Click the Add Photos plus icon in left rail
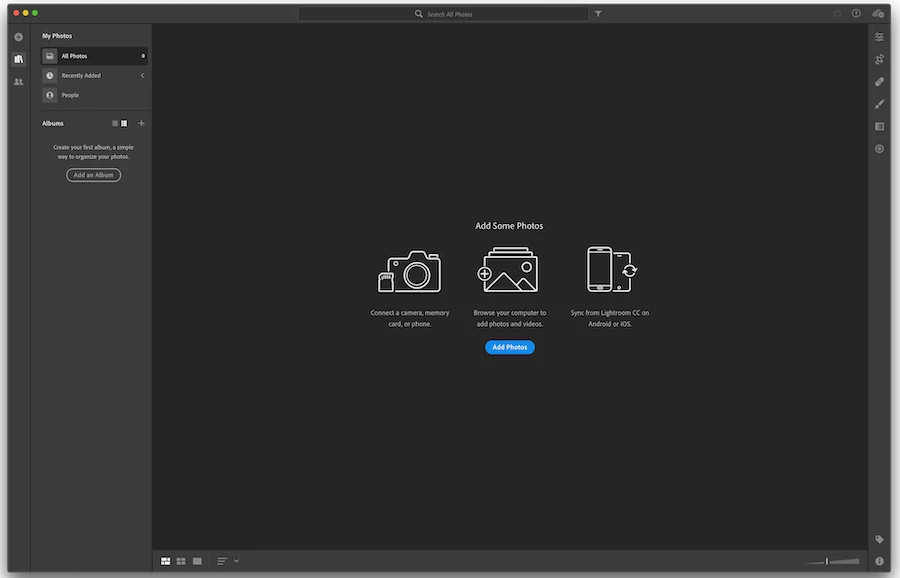This screenshot has height=578, width=900. click(18, 37)
